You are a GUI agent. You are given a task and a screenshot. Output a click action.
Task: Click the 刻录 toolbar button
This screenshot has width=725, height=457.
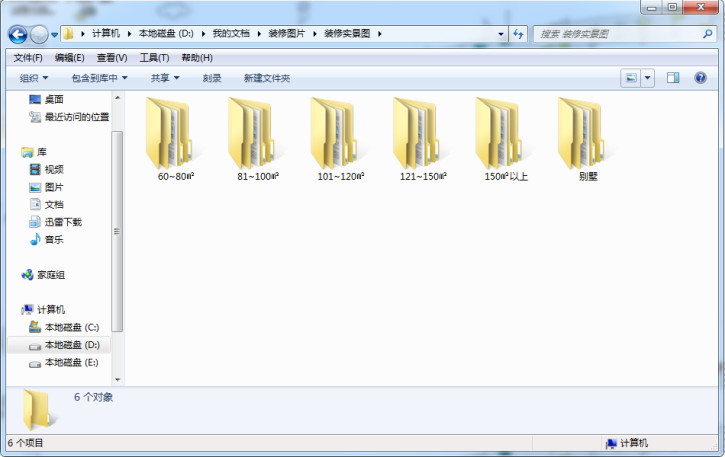(x=212, y=78)
